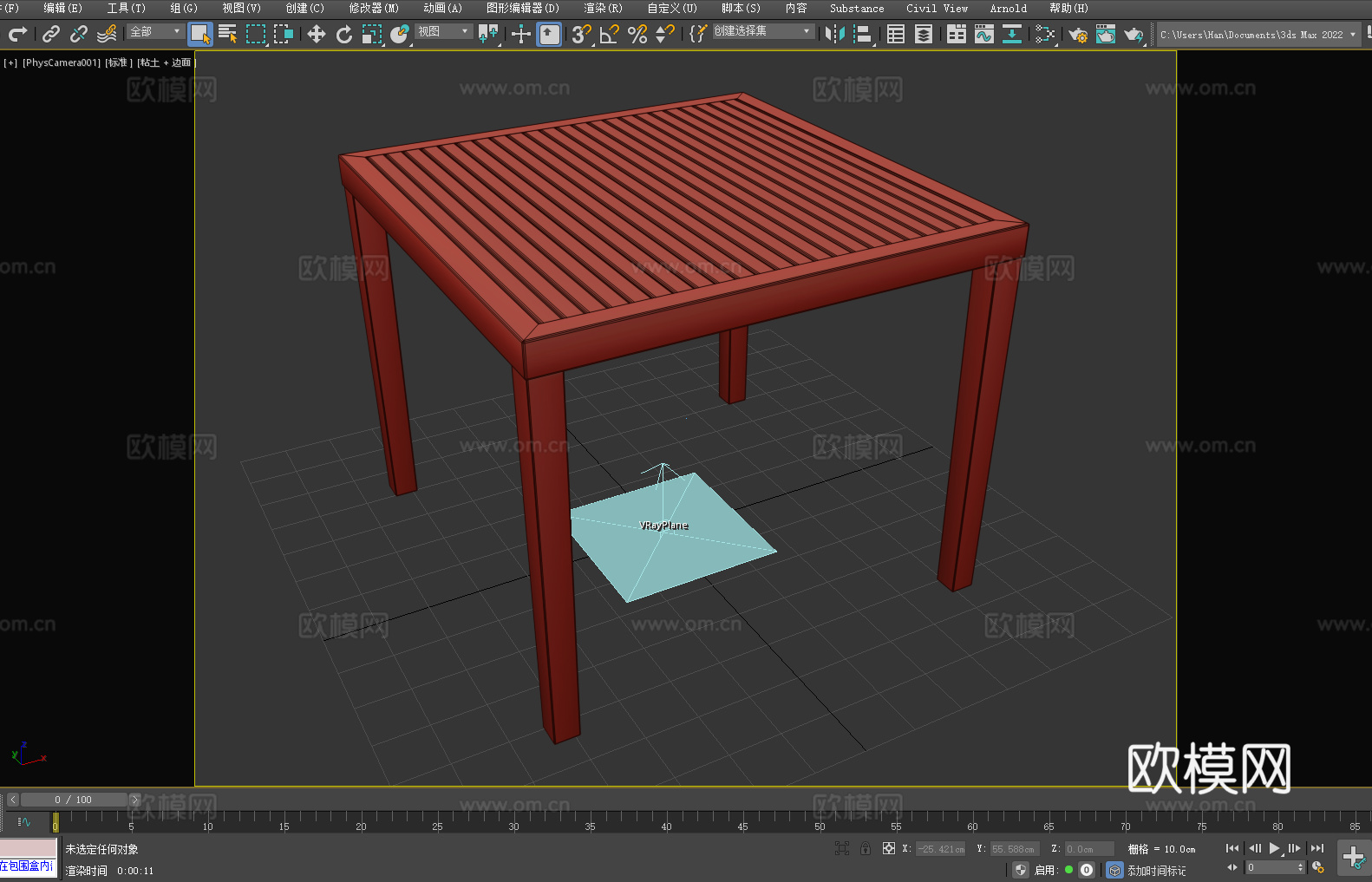
Task: Open Time Configuration clock-gear icon
Action: (1318, 867)
